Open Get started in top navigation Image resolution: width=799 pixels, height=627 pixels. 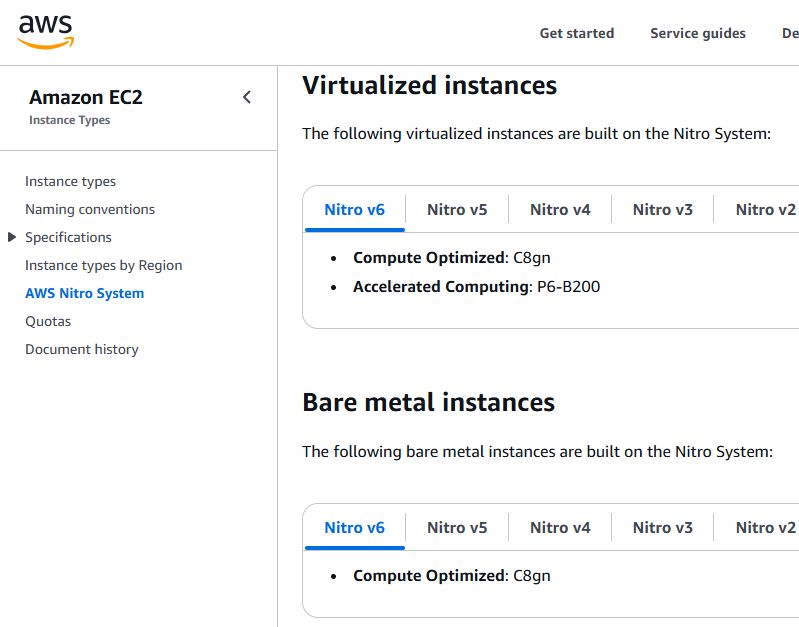pyautogui.click(x=577, y=33)
